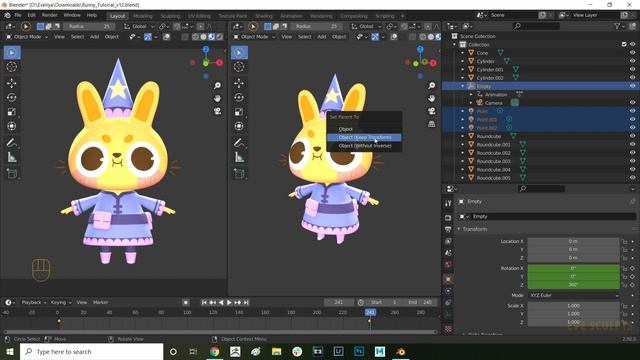
Task: Open File Explorer from the taskbar
Action: point(276,351)
